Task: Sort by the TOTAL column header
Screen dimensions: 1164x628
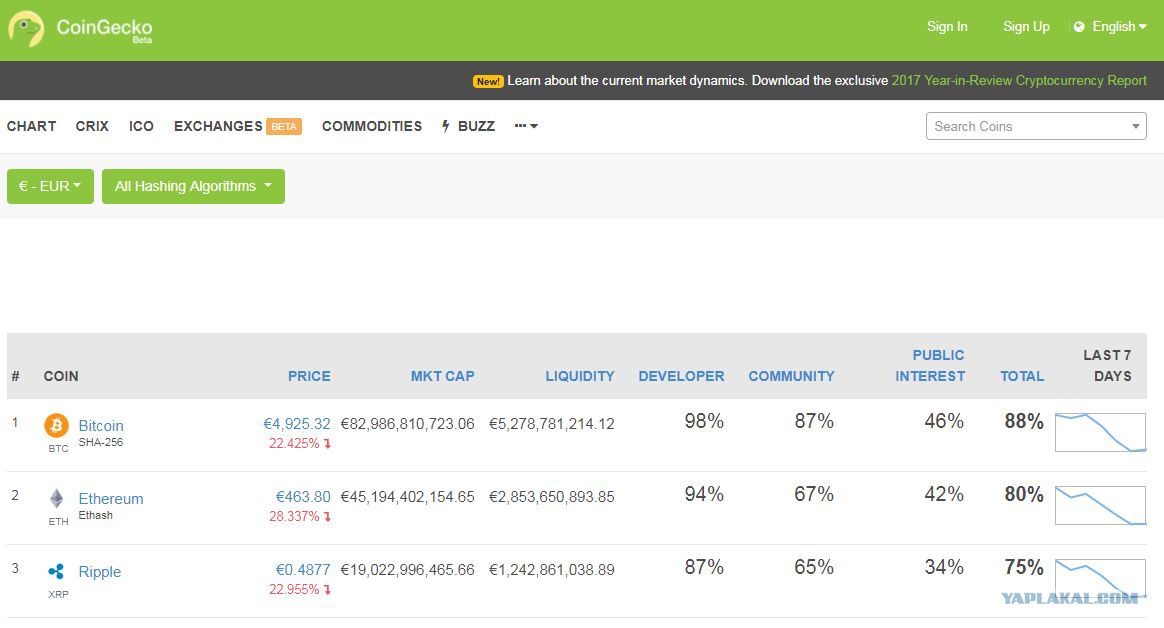Action: 1021,376
